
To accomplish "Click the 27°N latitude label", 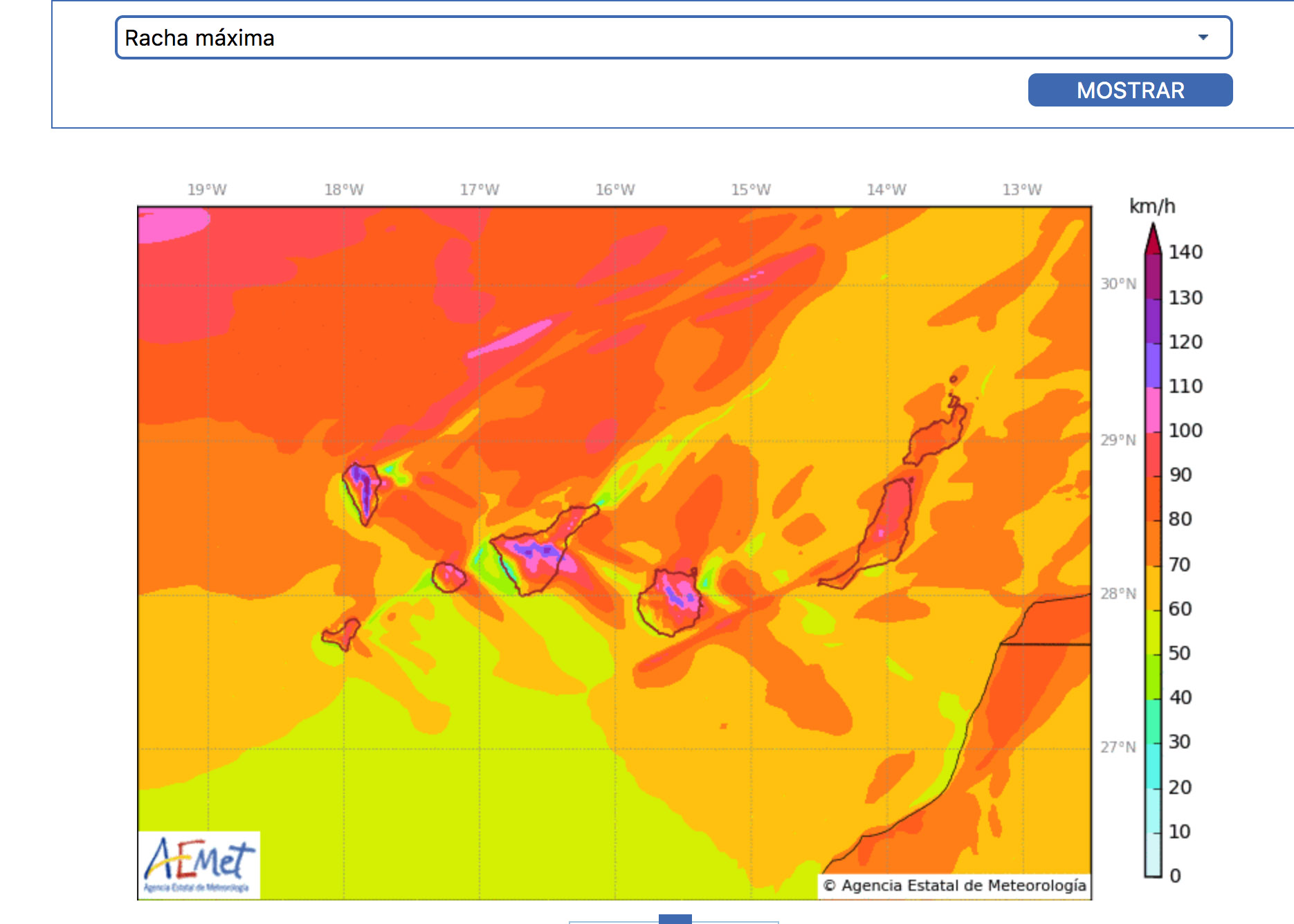I will tap(1118, 747).
